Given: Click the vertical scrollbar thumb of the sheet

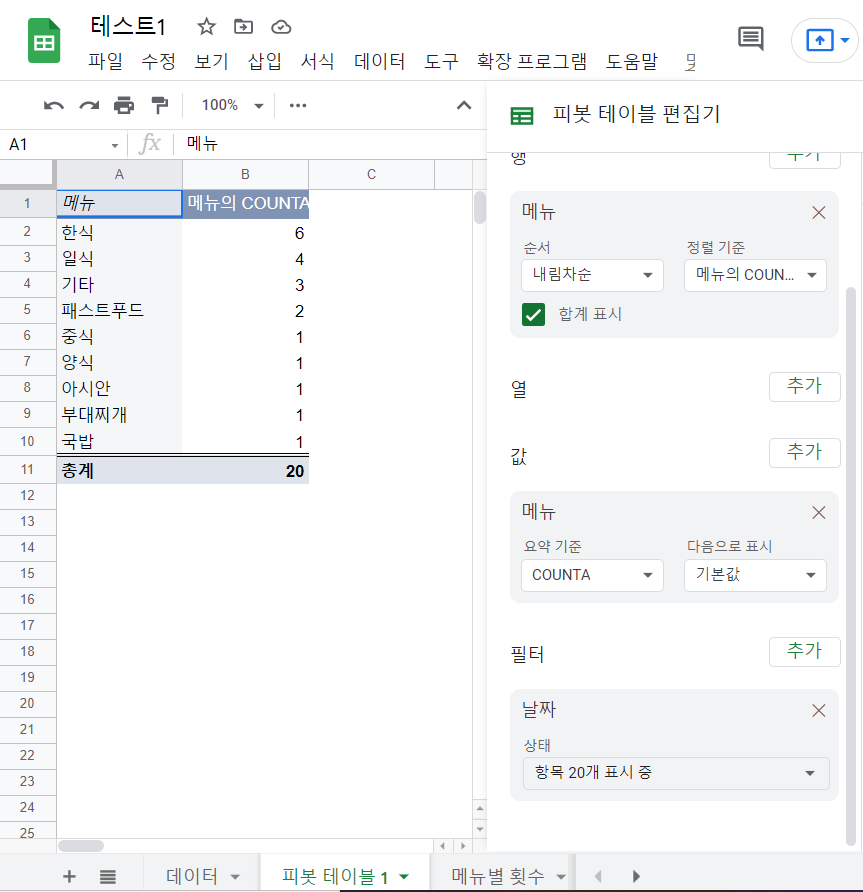Looking at the screenshot, I should (480, 208).
